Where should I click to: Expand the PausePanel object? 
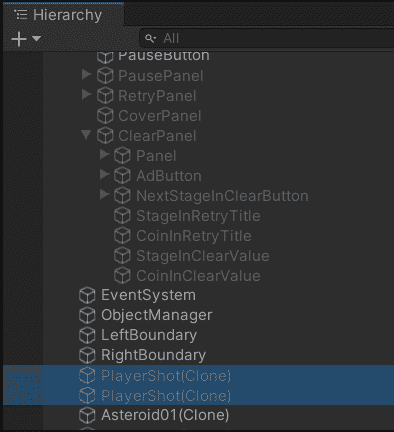[x=86, y=75]
